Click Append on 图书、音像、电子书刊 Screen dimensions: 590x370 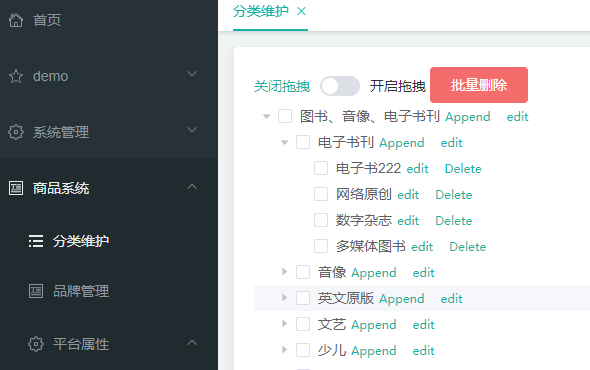tap(468, 117)
